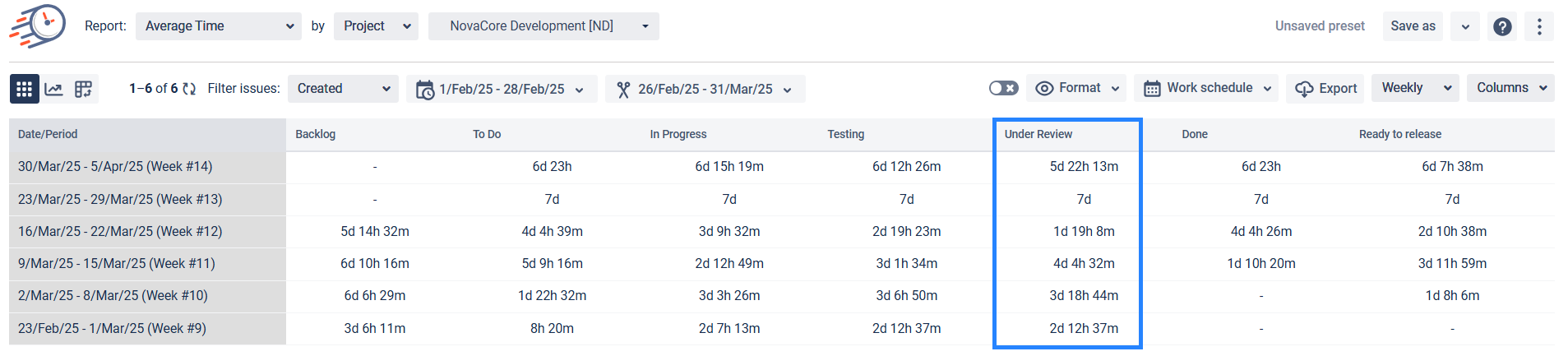The image size is (1568, 356).
Task: Click the To Do column header
Action: pos(487,134)
